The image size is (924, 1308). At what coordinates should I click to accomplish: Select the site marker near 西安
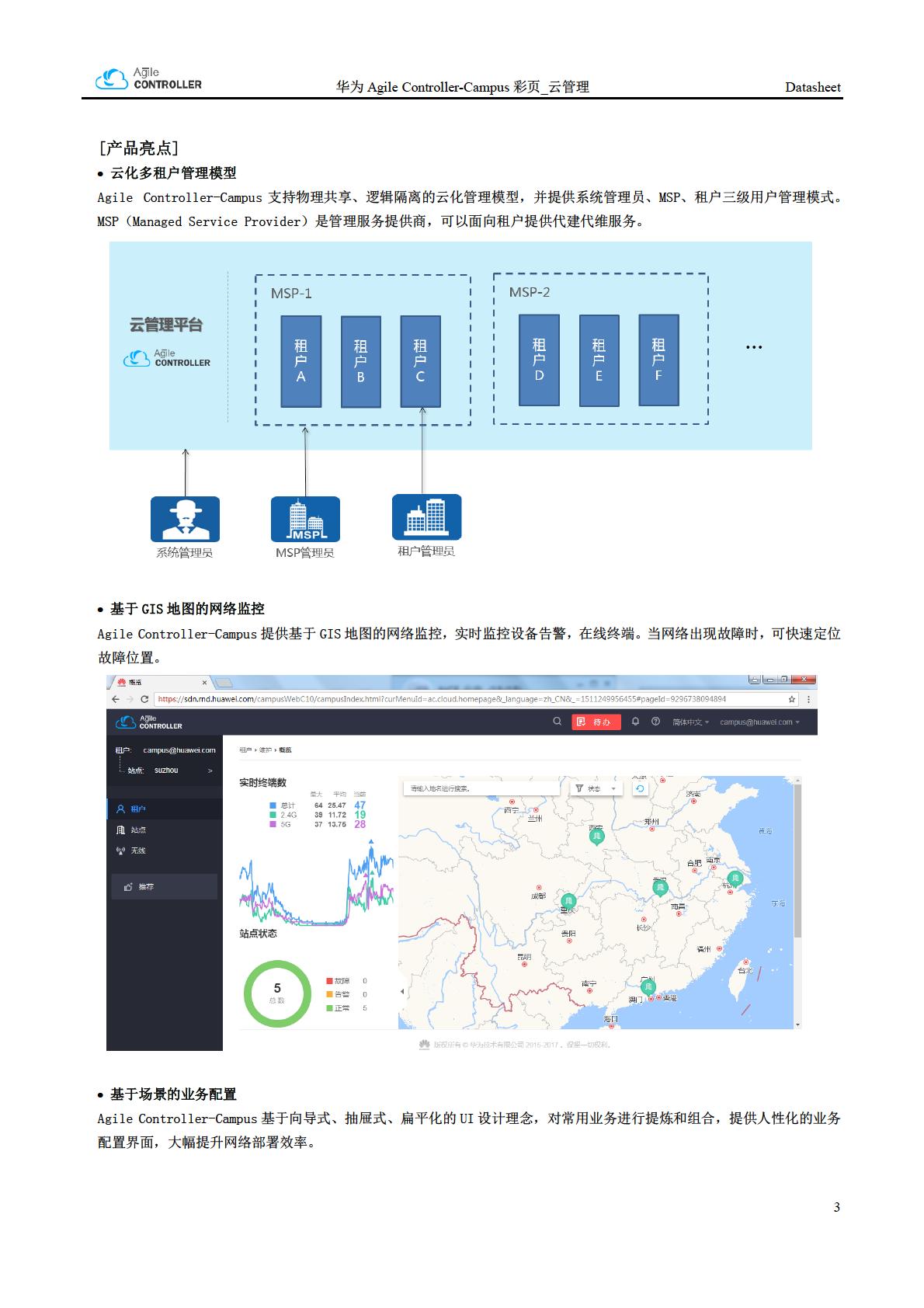pos(596,837)
